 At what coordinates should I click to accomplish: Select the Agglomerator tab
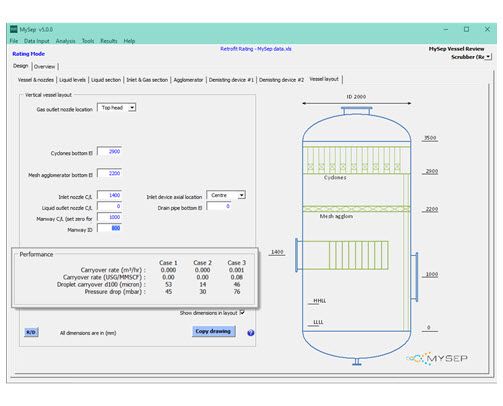[x=188, y=80]
